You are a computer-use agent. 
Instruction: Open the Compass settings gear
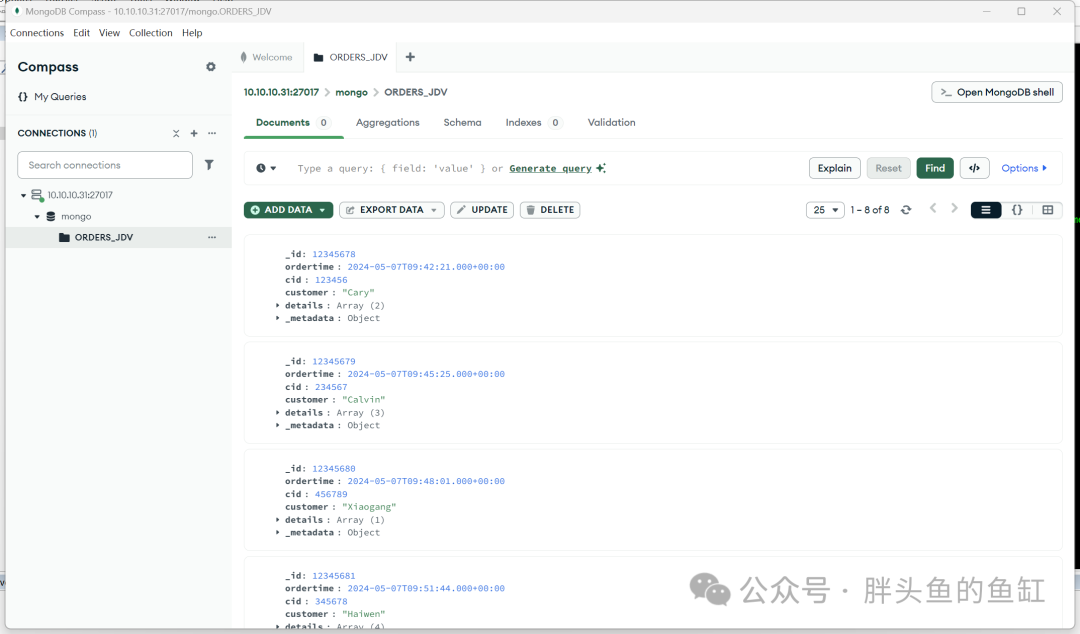211,67
